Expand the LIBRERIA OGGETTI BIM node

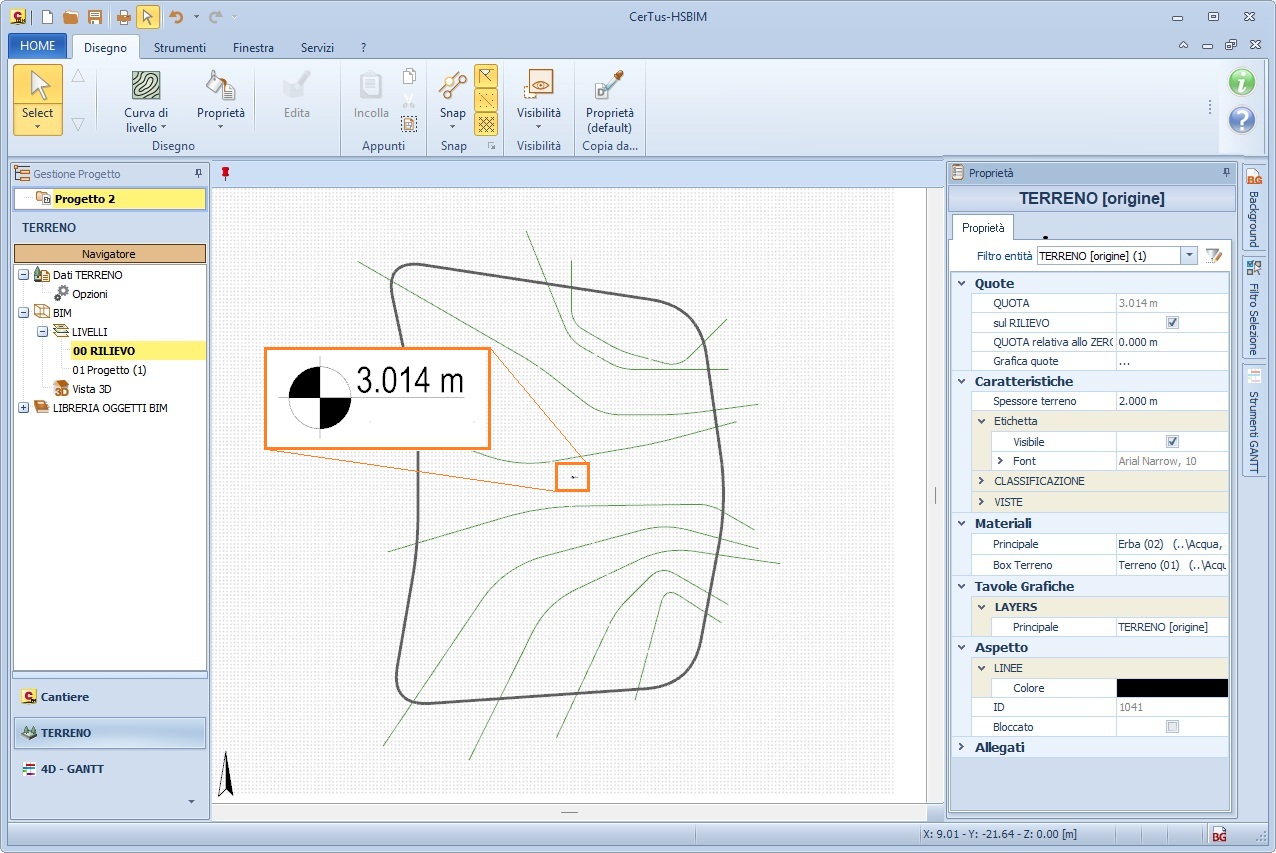pyautogui.click(x=23, y=408)
